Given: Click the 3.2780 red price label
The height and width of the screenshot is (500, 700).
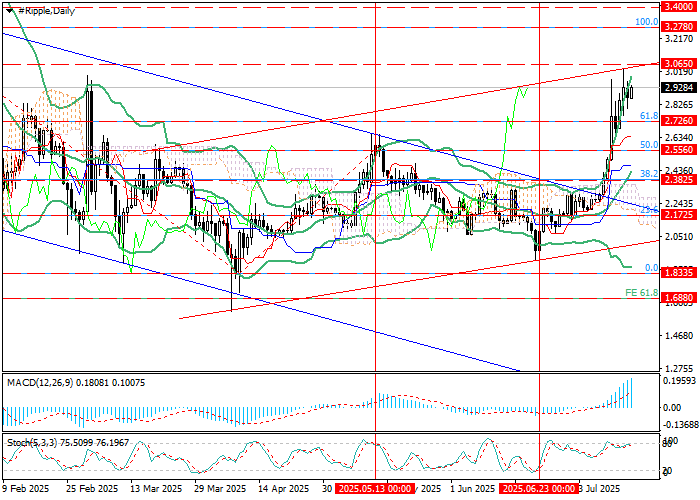Looking at the screenshot, I should pos(678,27).
